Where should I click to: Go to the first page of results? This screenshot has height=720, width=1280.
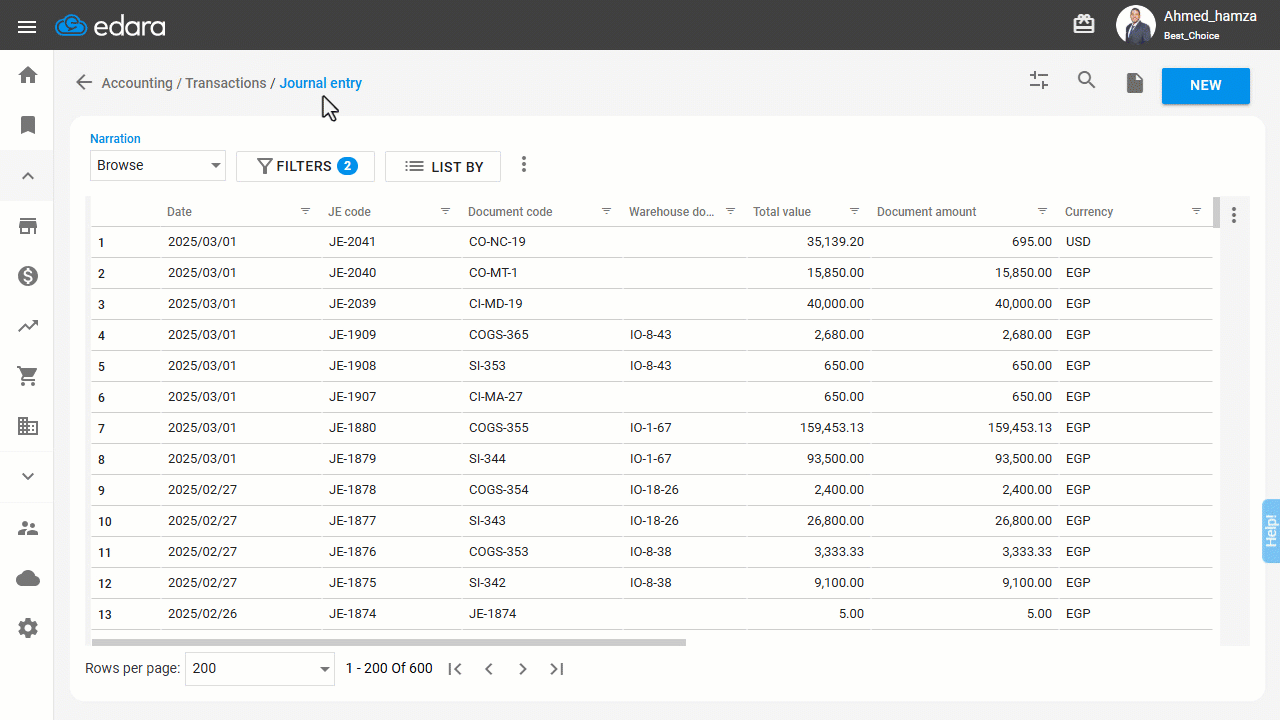pyautogui.click(x=455, y=669)
